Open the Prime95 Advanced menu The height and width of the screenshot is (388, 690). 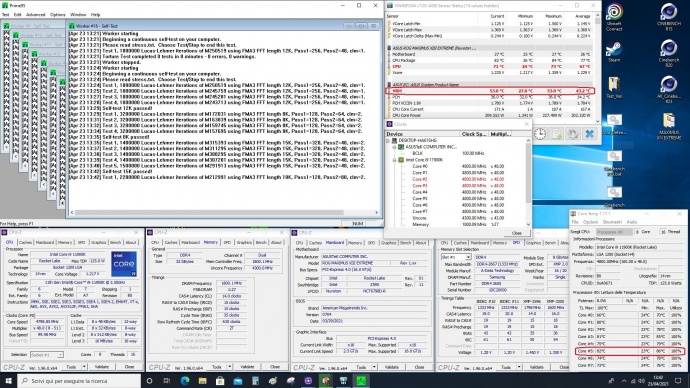tap(36, 15)
